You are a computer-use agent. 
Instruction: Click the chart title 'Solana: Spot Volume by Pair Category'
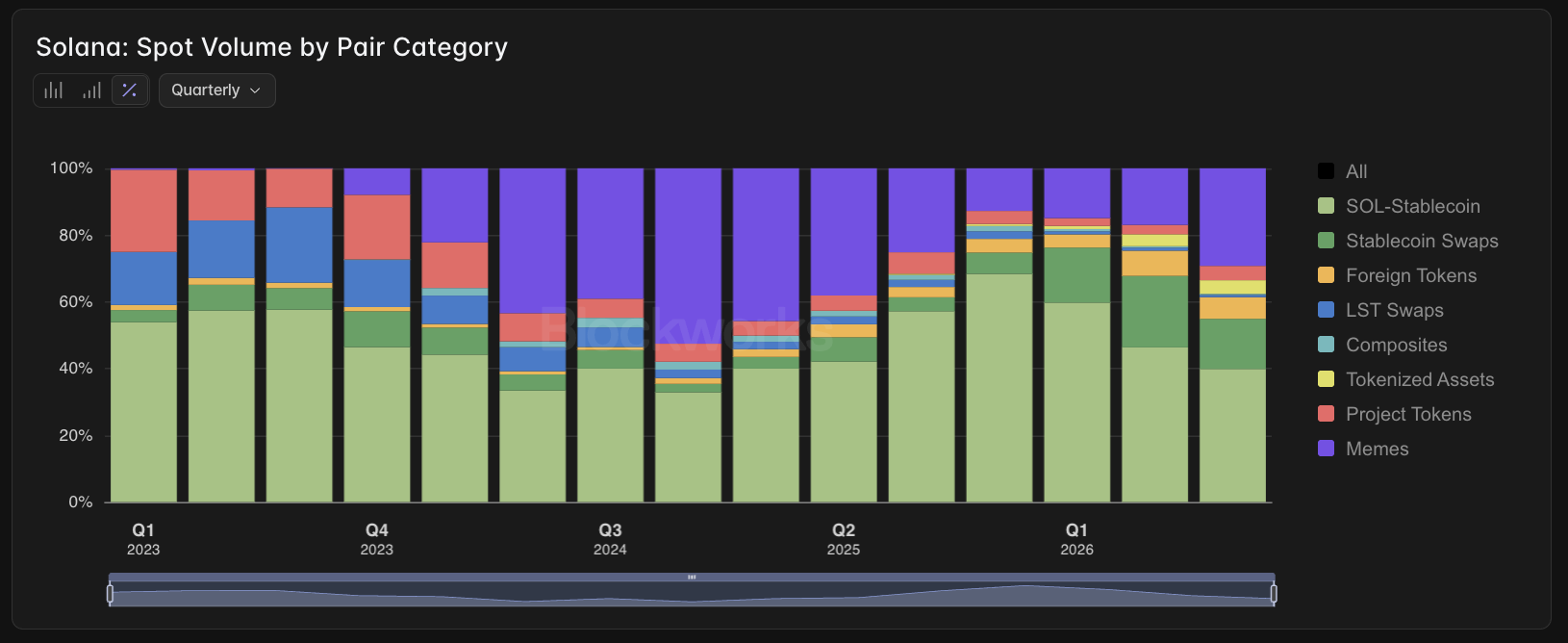click(272, 47)
